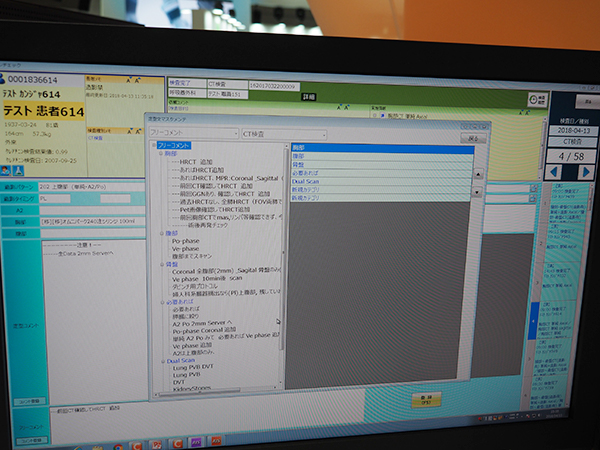Collapse the 胸部 tree node

pos(158,153)
